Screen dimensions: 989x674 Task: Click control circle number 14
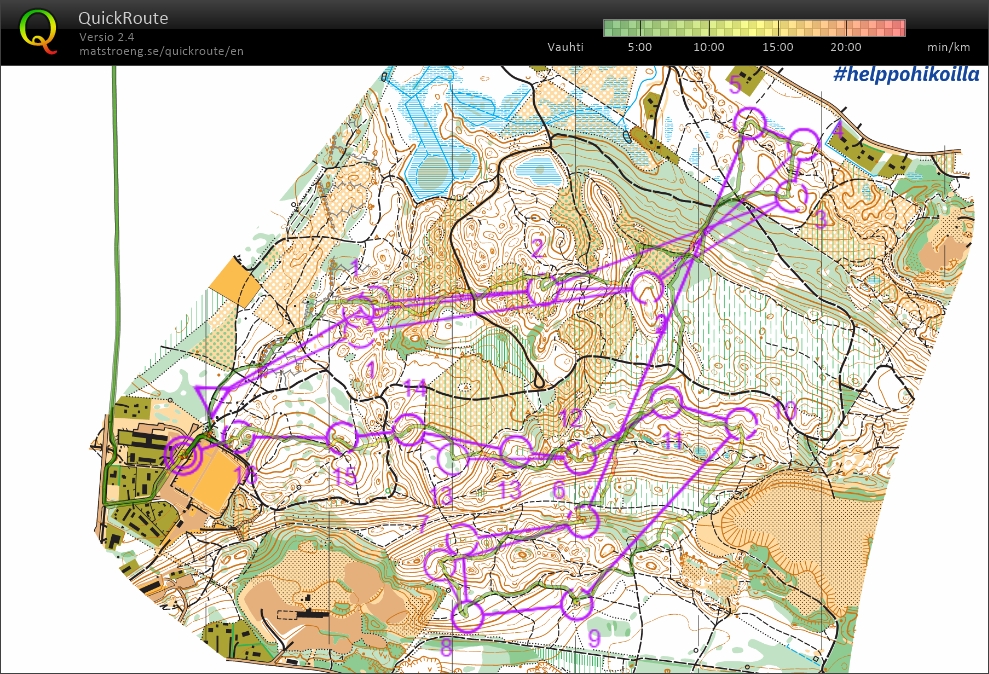pos(409,429)
